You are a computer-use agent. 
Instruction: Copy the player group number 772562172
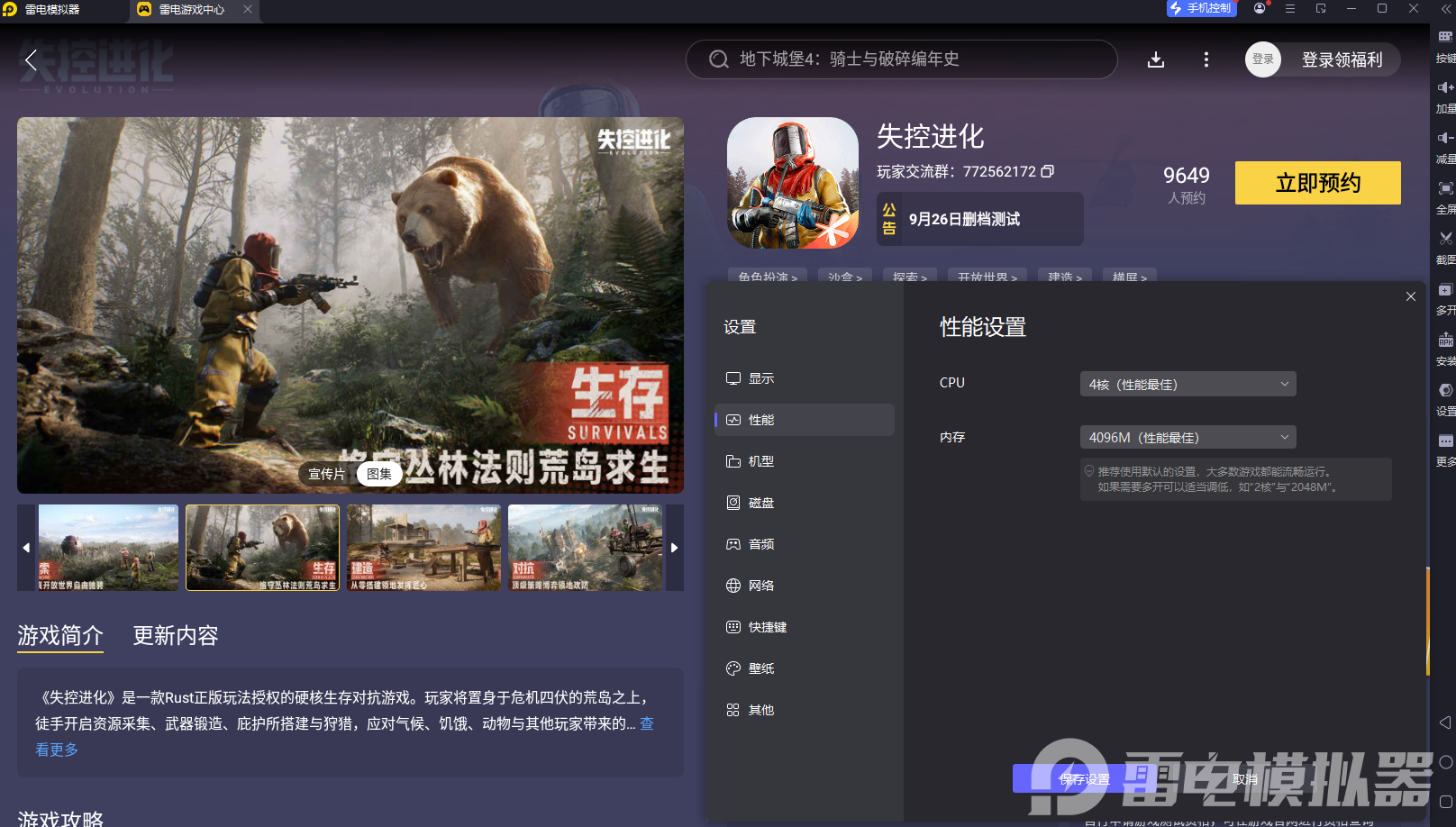[x=1047, y=171]
